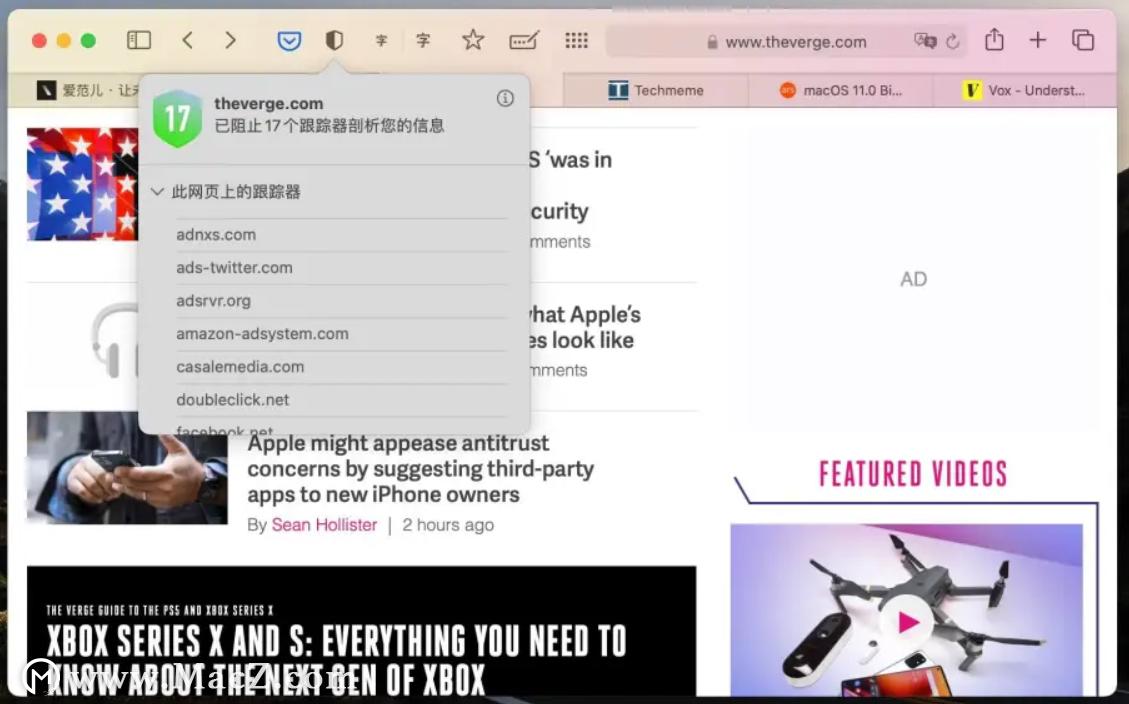Select ads-twitter.com tracker entry

[x=342, y=268]
